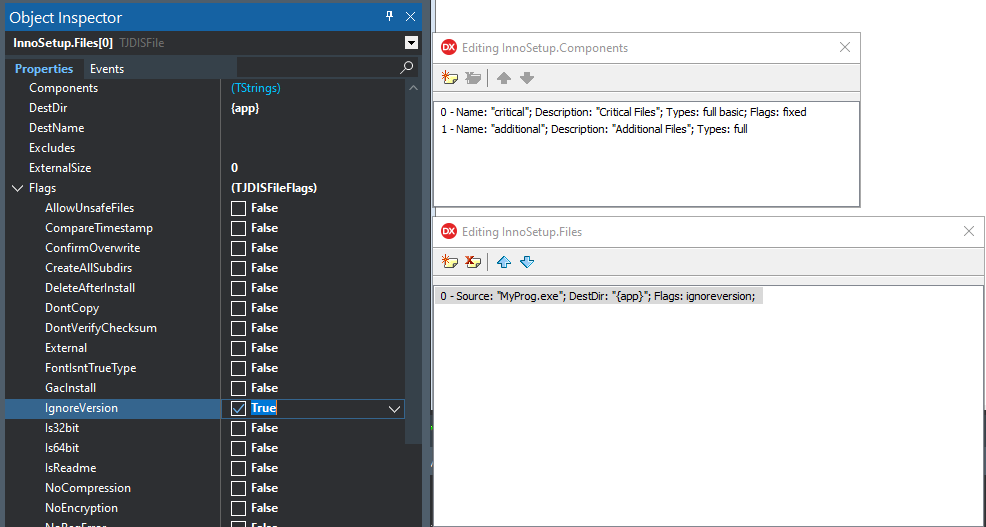Click Add New icon in Components editor toolbar
The width and height of the screenshot is (986, 527).
(450, 78)
